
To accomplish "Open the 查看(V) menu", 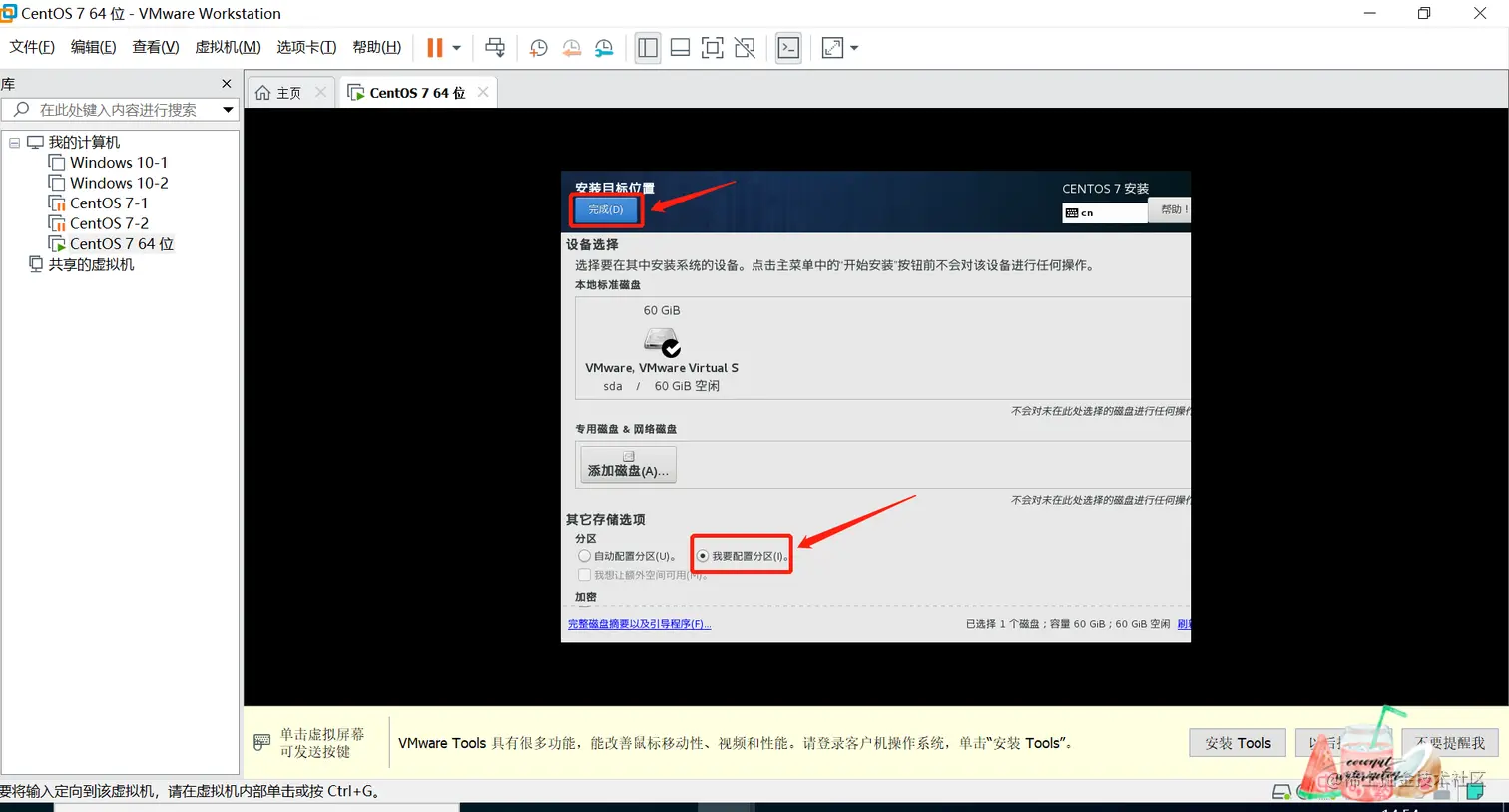I will 155,47.
